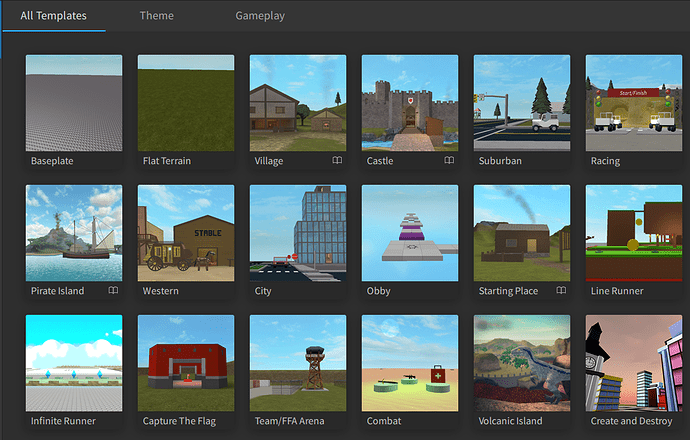Click the Starting Place book icon
This screenshot has width=690, height=440.
click(x=561, y=290)
